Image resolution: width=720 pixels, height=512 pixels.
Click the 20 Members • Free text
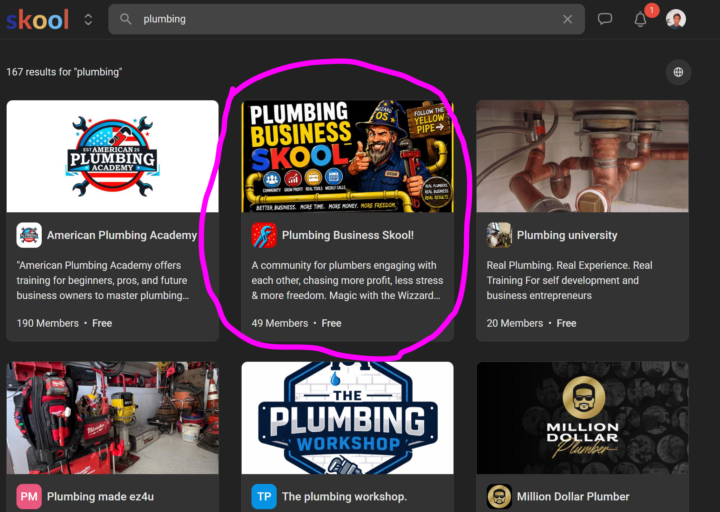[531, 323]
